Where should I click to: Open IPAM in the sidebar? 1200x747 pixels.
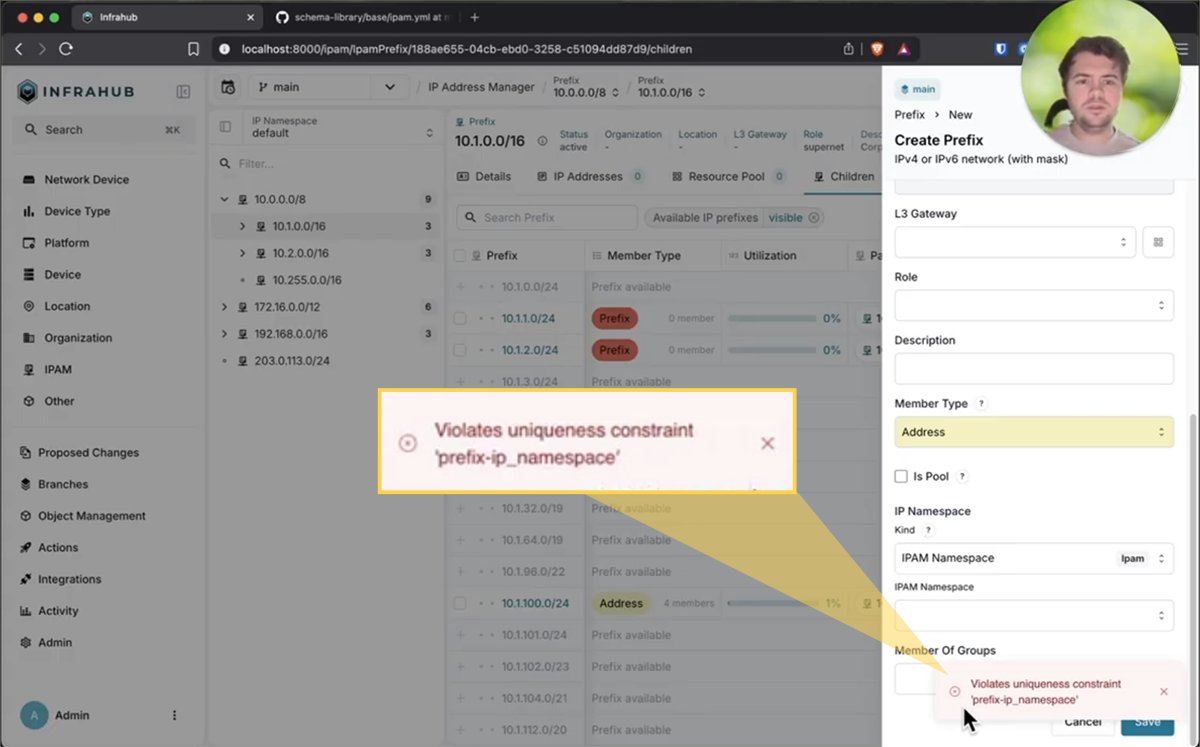click(x=58, y=370)
